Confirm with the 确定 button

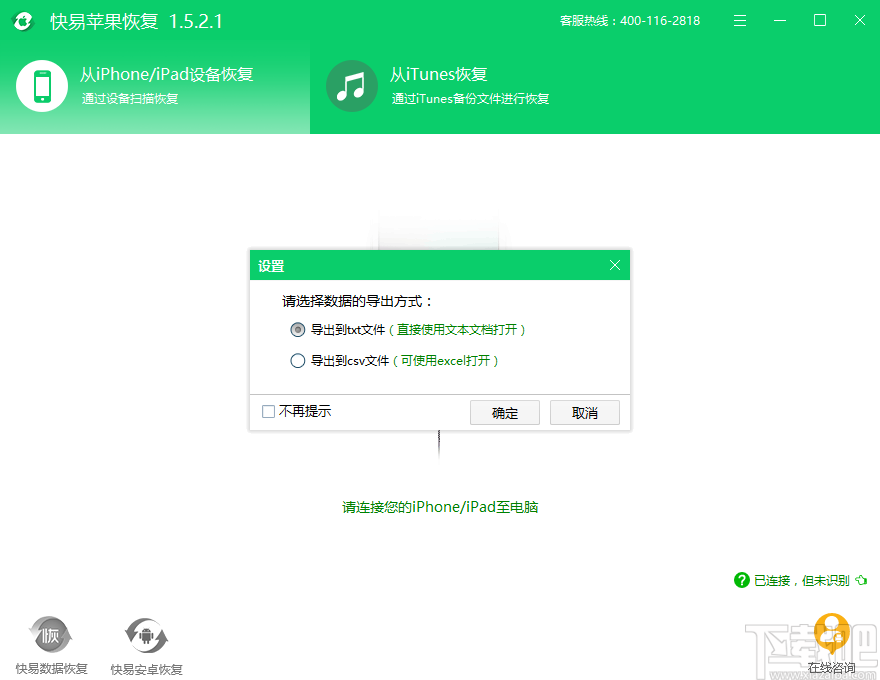[x=505, y=413]
